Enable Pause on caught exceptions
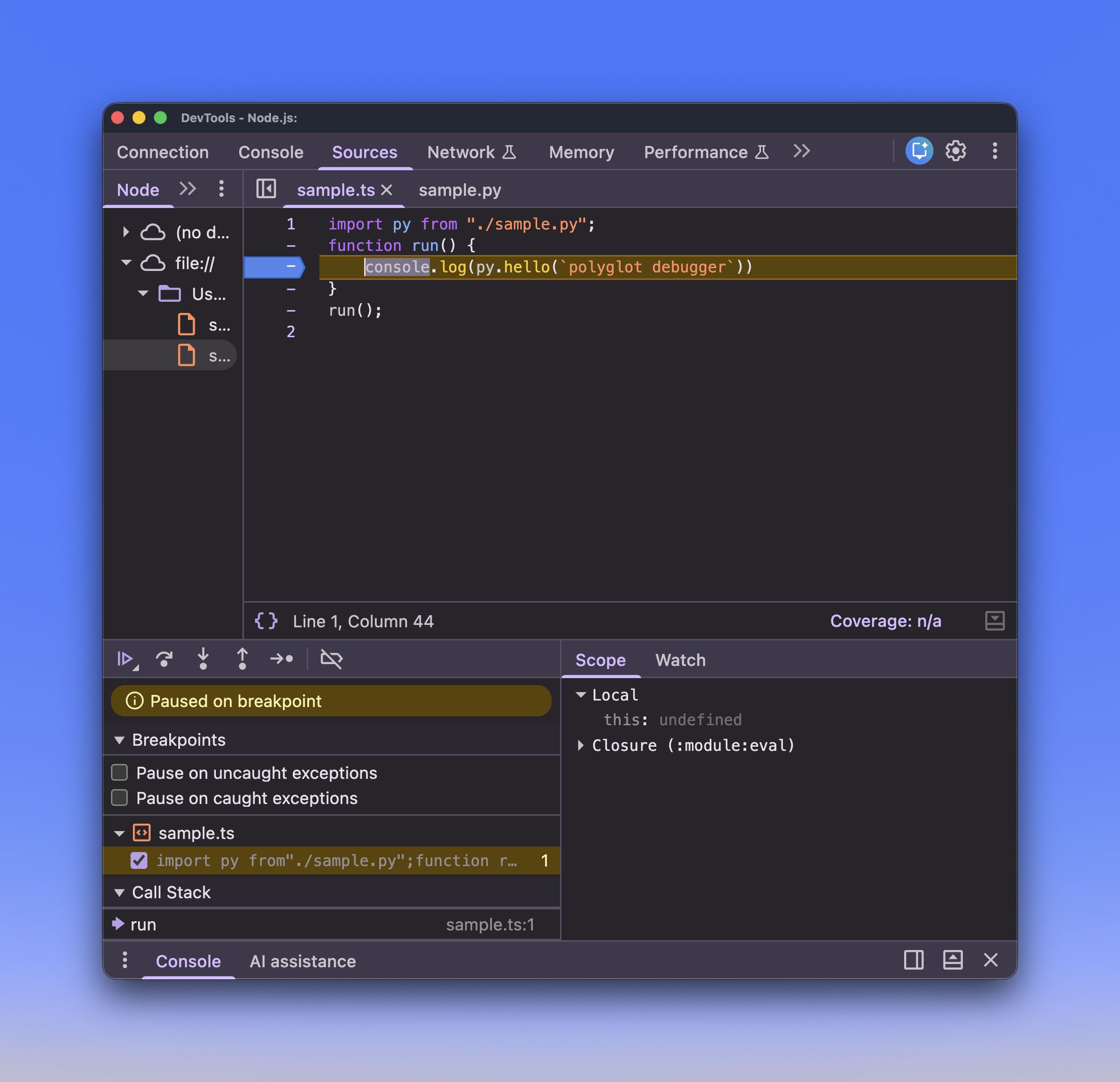 pyautogui.click(x=119, y=798)
